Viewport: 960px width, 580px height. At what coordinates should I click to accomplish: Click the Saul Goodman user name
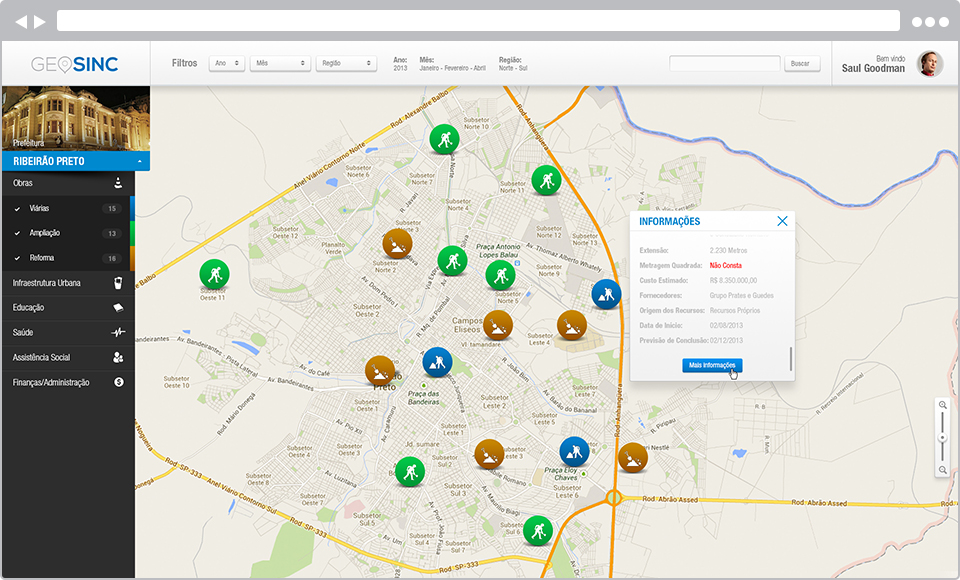[873, 69]
